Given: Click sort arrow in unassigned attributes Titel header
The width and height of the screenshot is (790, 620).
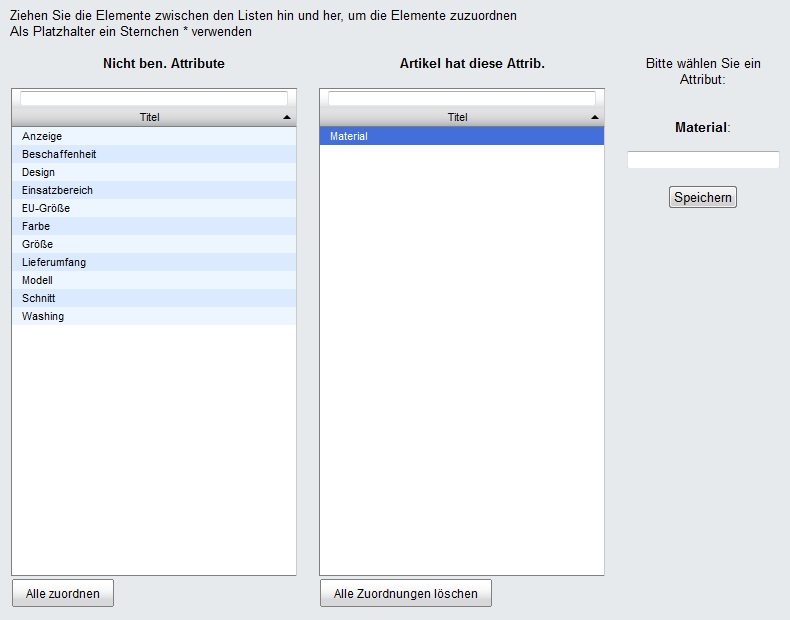Looking at the screenshot, I should pyautogui.click(x=288, y=117).
